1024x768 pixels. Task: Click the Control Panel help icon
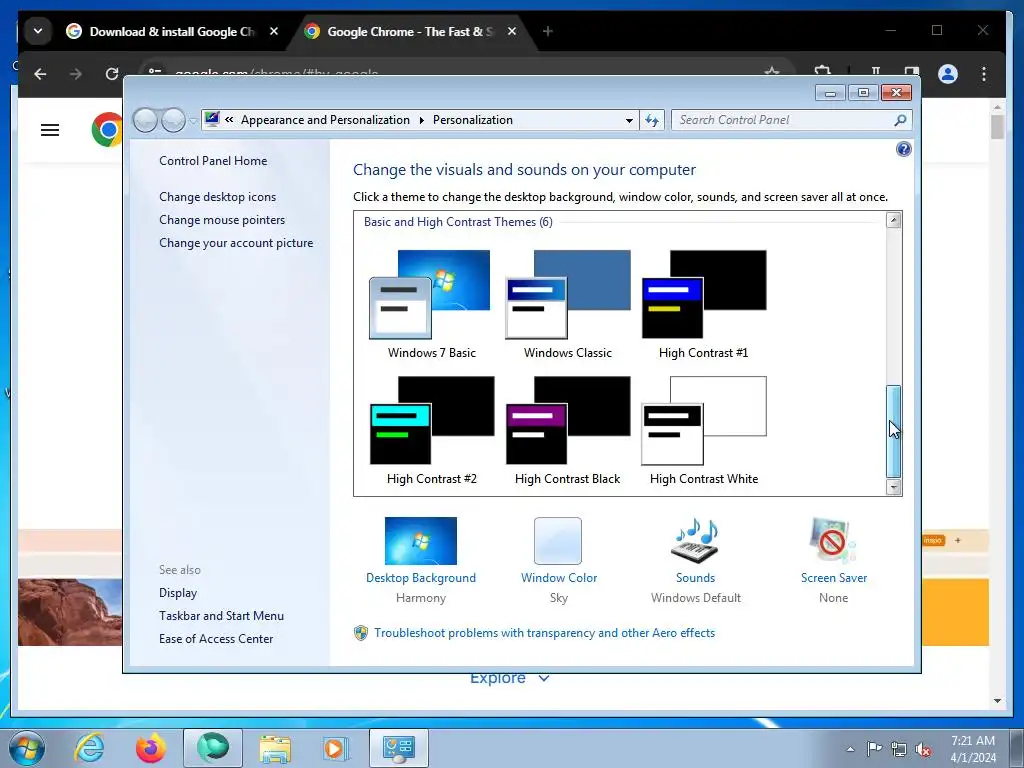tap(903, 150)
